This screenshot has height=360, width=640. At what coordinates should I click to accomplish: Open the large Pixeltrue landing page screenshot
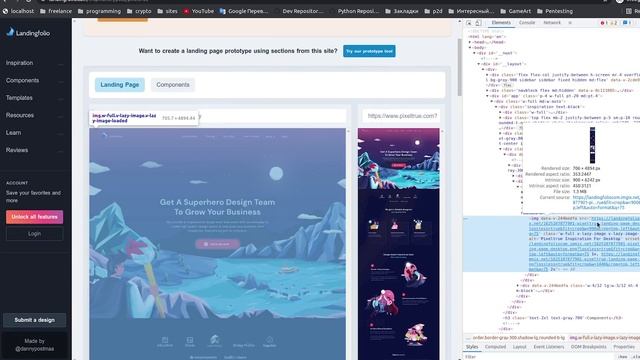click(217, 244)
